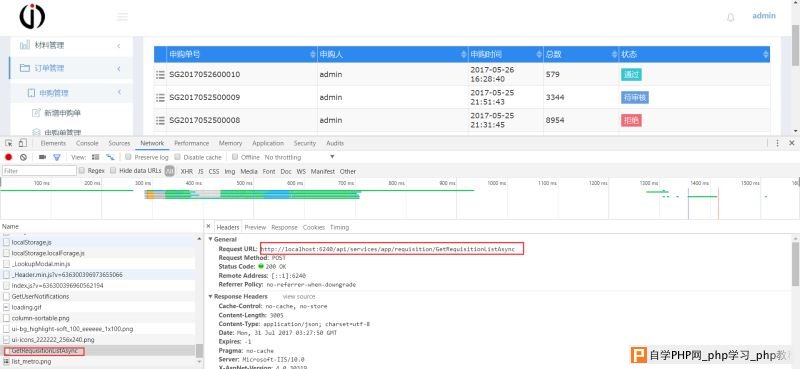Click the 拒绝 status badge
This screenshot has width=800, height=369.
pyautogui.click(x=631, y=120)
